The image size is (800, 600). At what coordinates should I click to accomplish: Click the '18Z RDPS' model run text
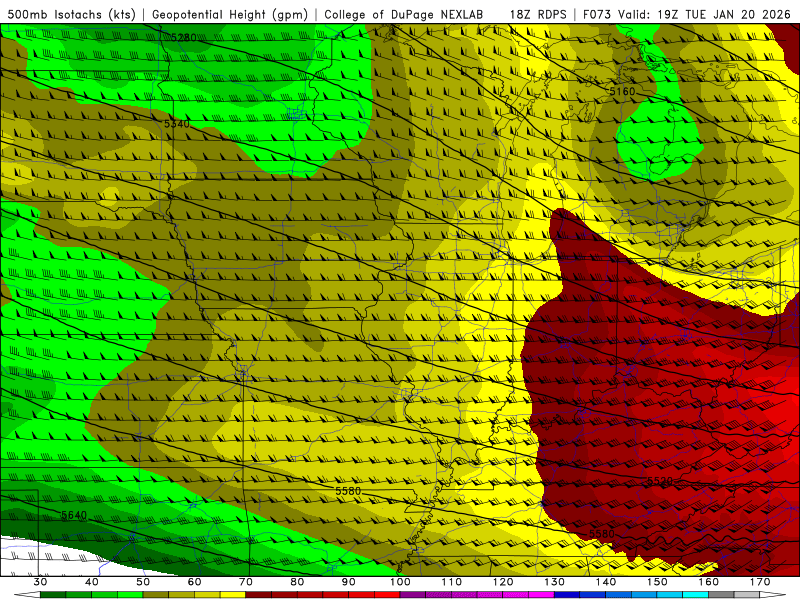538,14
